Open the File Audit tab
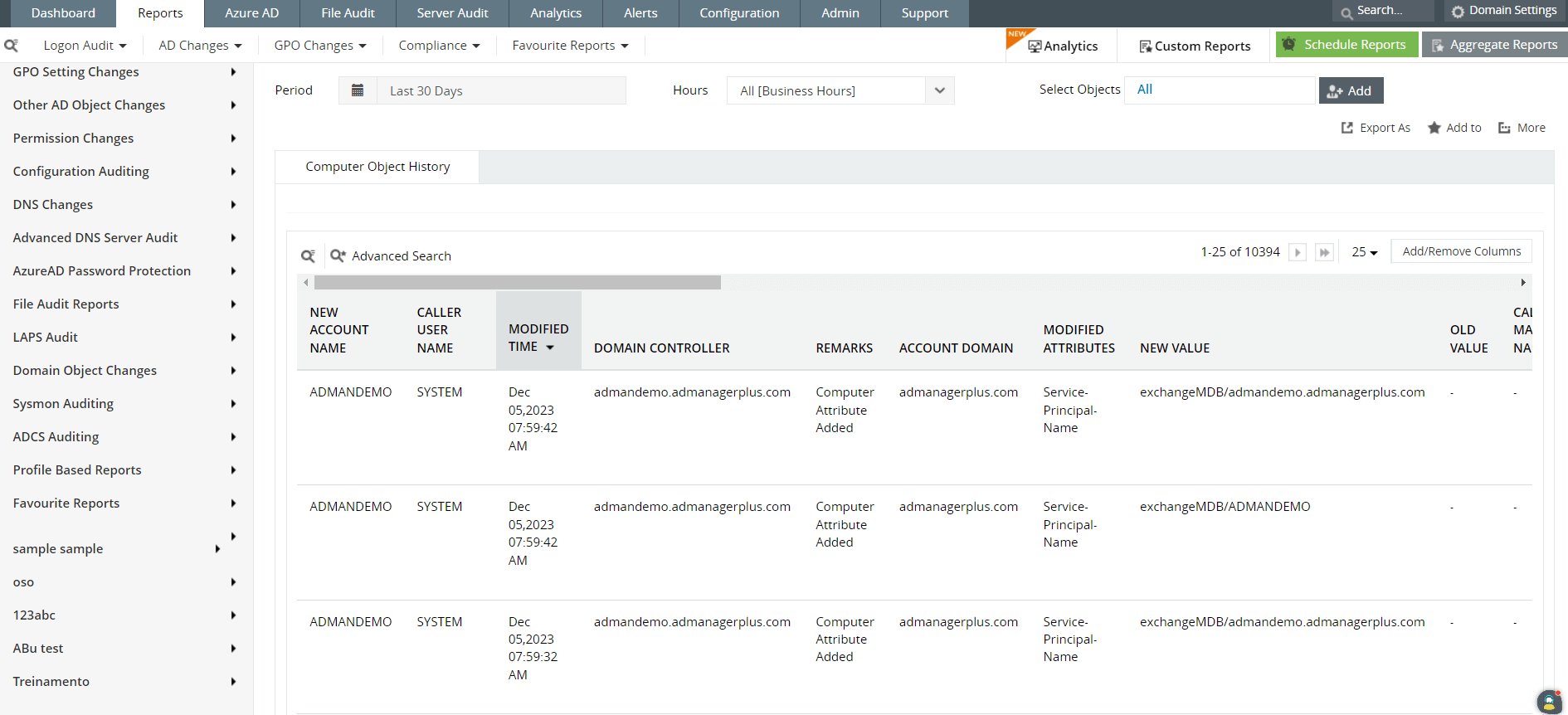 [348, 13]
